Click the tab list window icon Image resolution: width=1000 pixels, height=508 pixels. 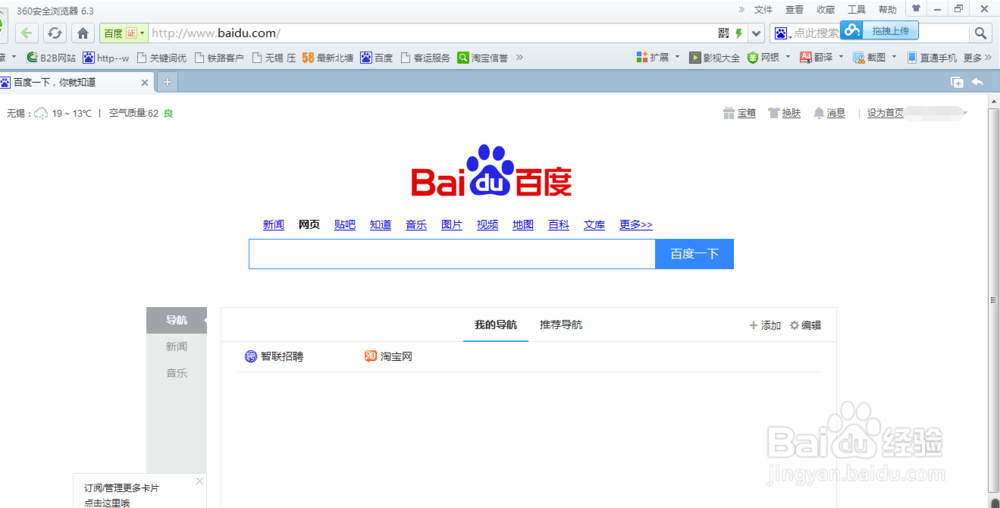click(x=957, y=82)
